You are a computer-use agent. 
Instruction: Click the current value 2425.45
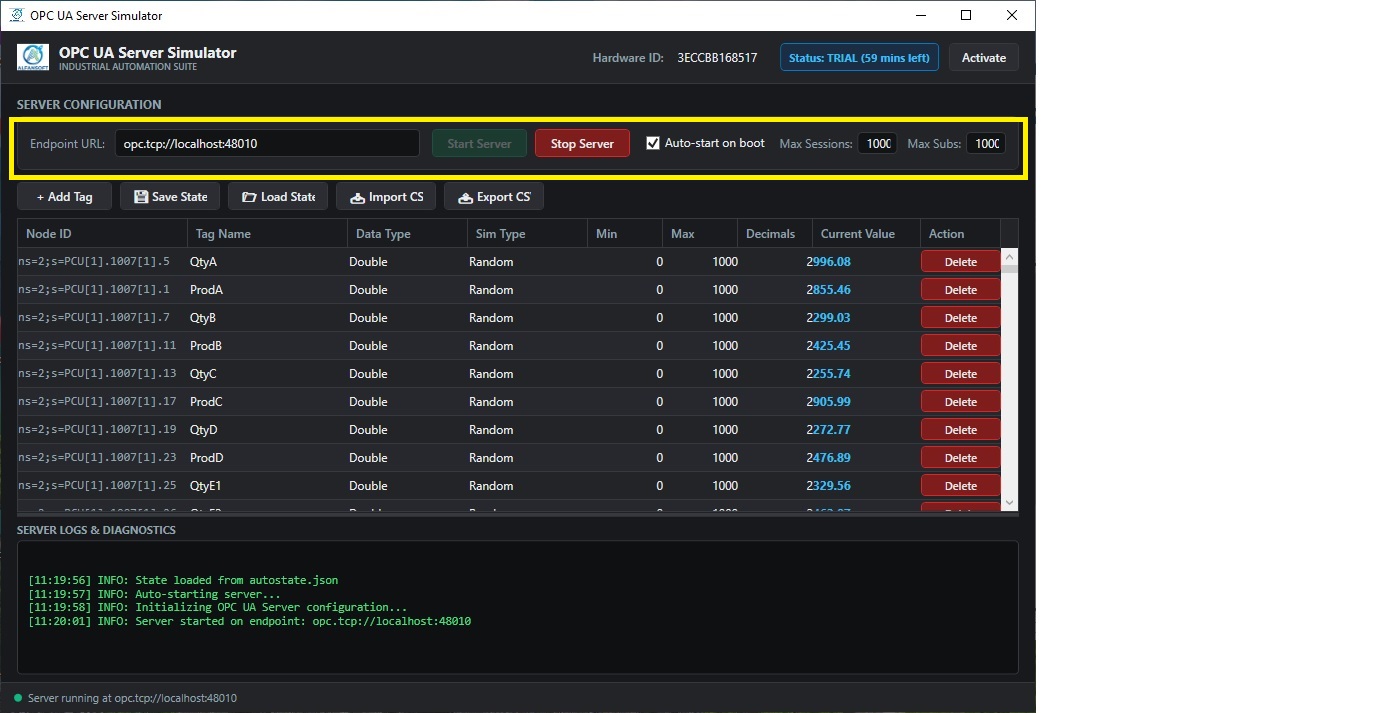point(828,346)
